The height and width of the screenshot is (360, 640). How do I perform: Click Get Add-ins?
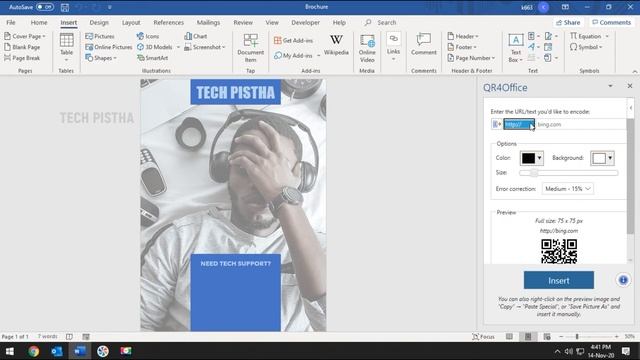(x=293, y=40)
